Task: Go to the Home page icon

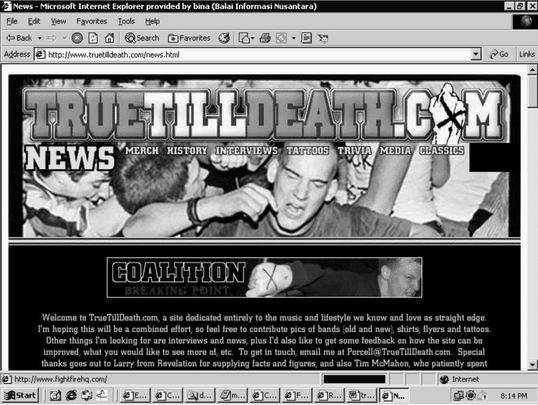Action: tap(109, 38)
